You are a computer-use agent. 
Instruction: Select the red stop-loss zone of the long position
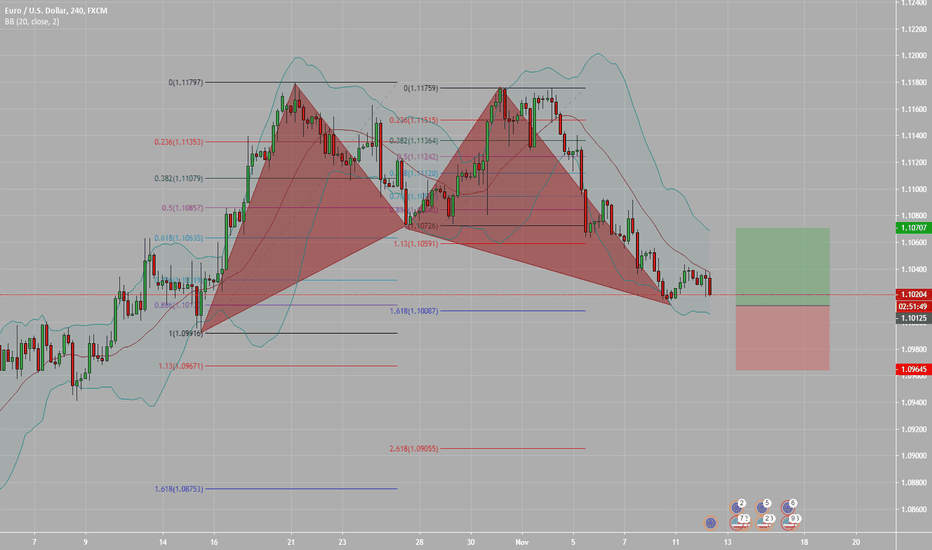point(782,338)
